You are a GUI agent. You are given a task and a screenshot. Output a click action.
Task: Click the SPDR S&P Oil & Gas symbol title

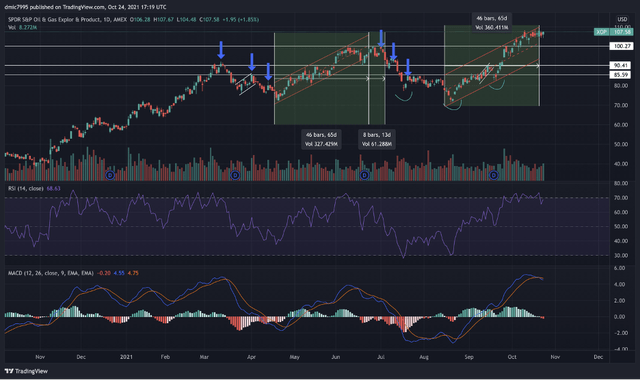pos(67,20)
